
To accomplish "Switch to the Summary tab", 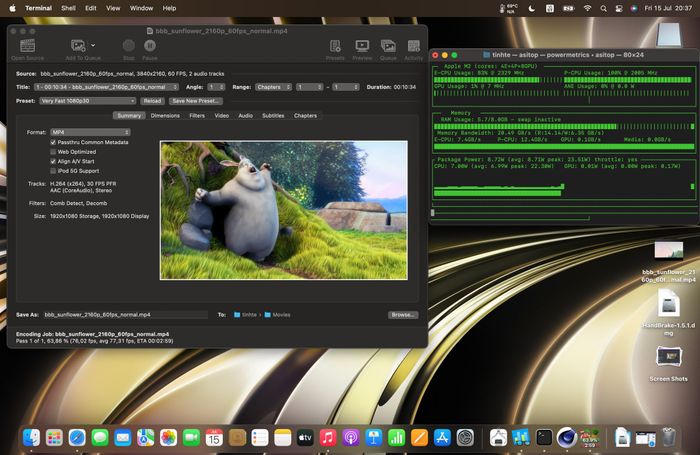I will [x=129, y=116].
